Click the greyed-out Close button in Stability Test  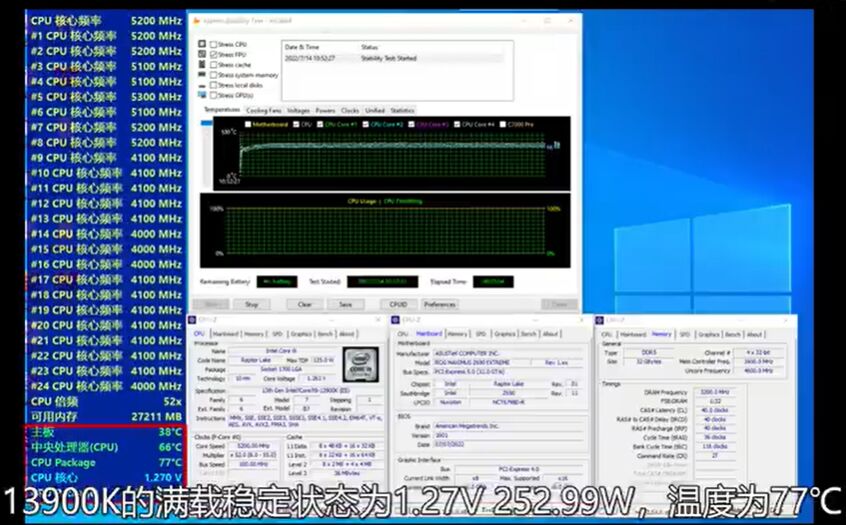tap(560, 304)
